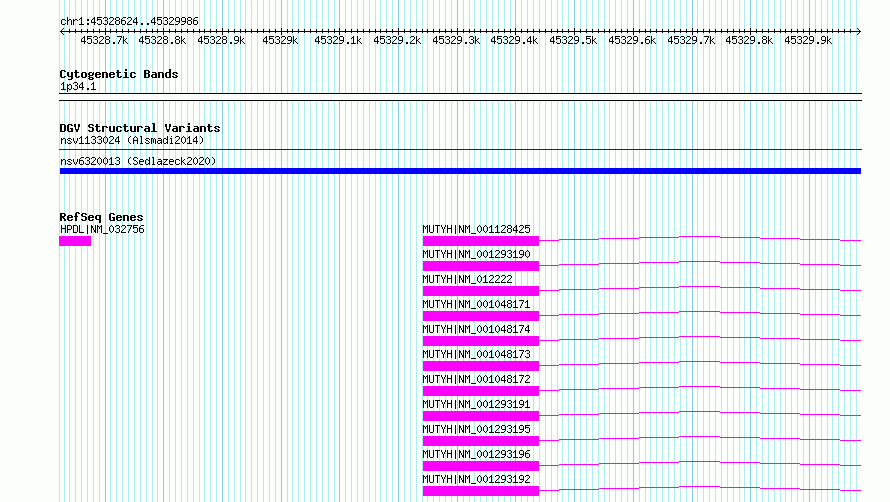Select the RefSeq Genes track title
The width and height of the screenshot is (890, 502).
(102, 217)
